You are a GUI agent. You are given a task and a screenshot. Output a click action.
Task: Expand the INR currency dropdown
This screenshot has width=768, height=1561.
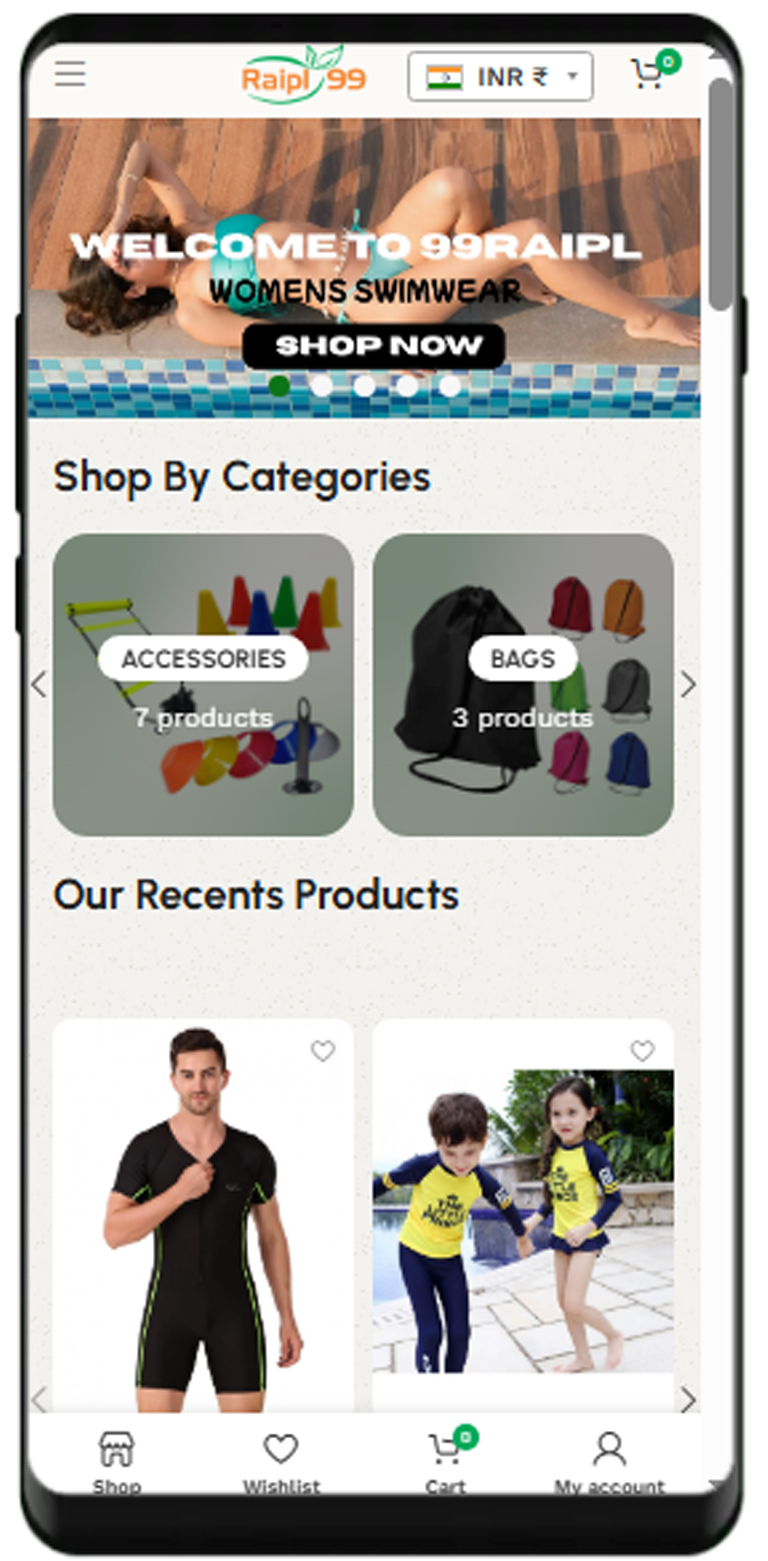(500, 77)
